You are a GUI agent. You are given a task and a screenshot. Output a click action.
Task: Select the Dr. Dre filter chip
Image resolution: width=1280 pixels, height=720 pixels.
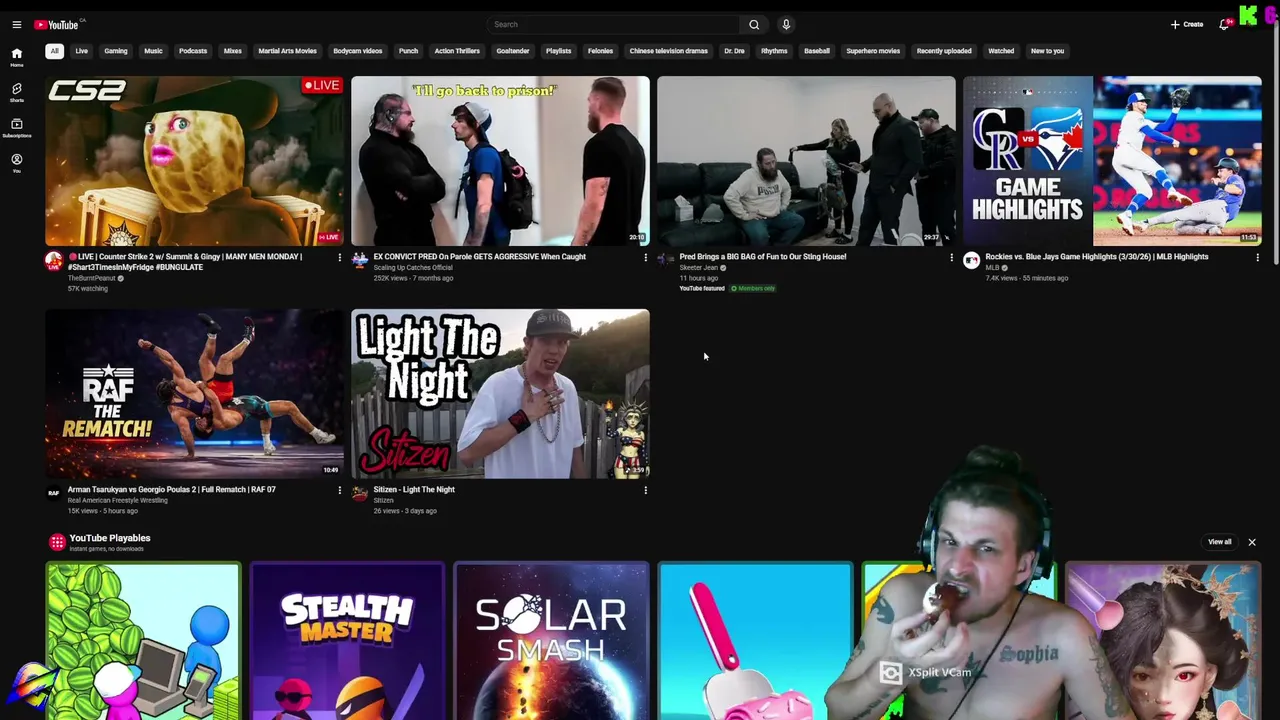pyautogui.click(x=734, y=51)
